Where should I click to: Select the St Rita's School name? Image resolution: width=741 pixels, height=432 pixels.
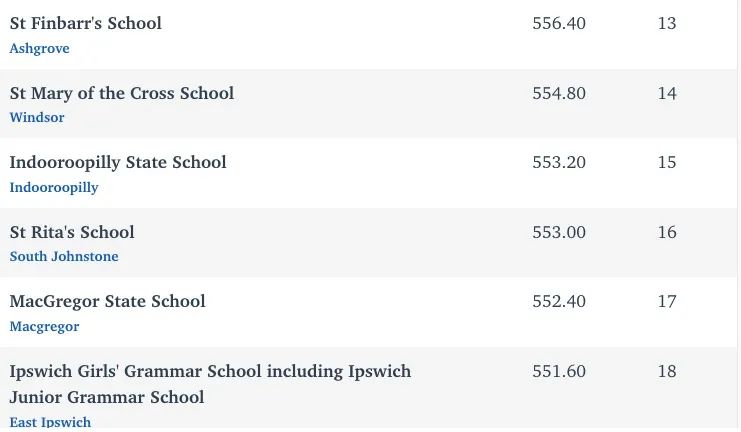point(72,232)
